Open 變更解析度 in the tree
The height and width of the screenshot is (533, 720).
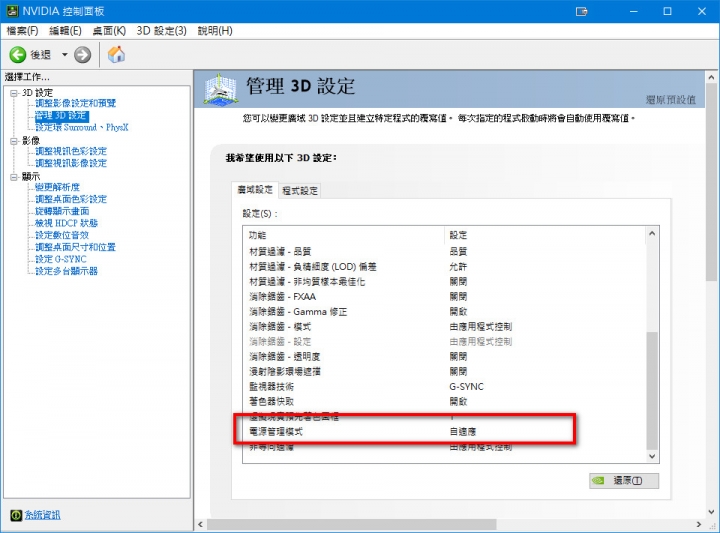pos(57,187)
